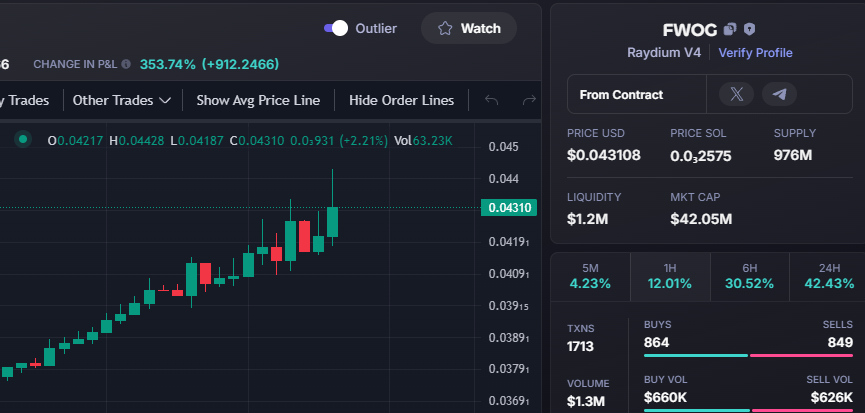Click the buy/sell volume ratio bar
865x413 pixels.
pos(749,410)
